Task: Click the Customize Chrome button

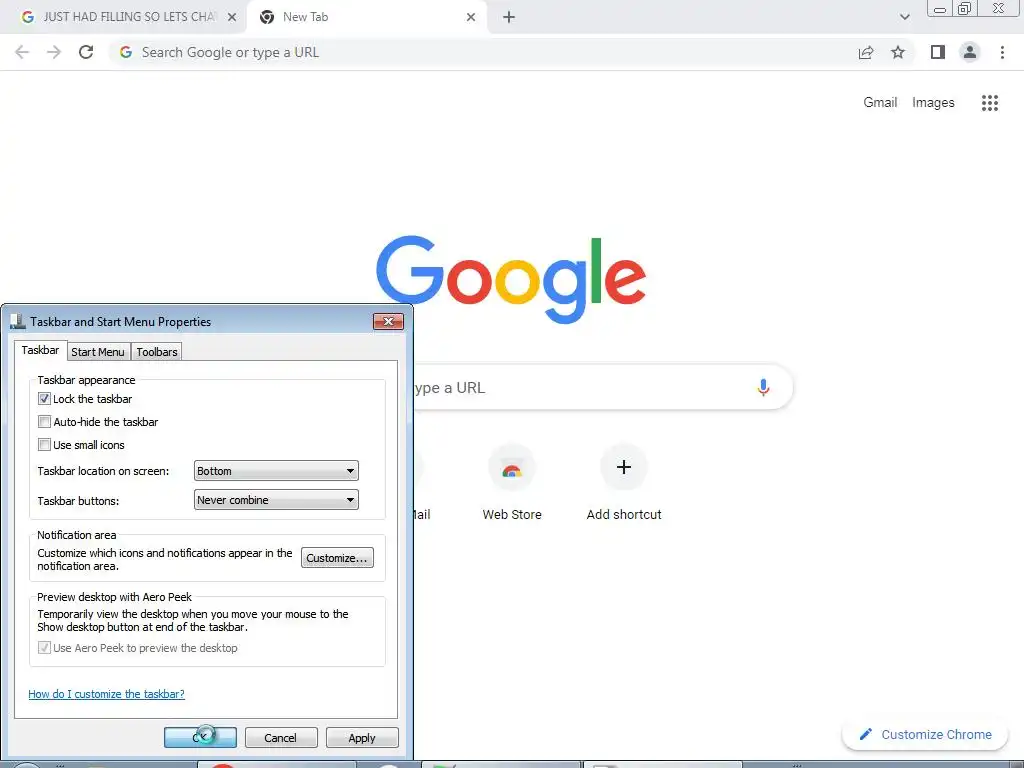Action: point(926,734)
